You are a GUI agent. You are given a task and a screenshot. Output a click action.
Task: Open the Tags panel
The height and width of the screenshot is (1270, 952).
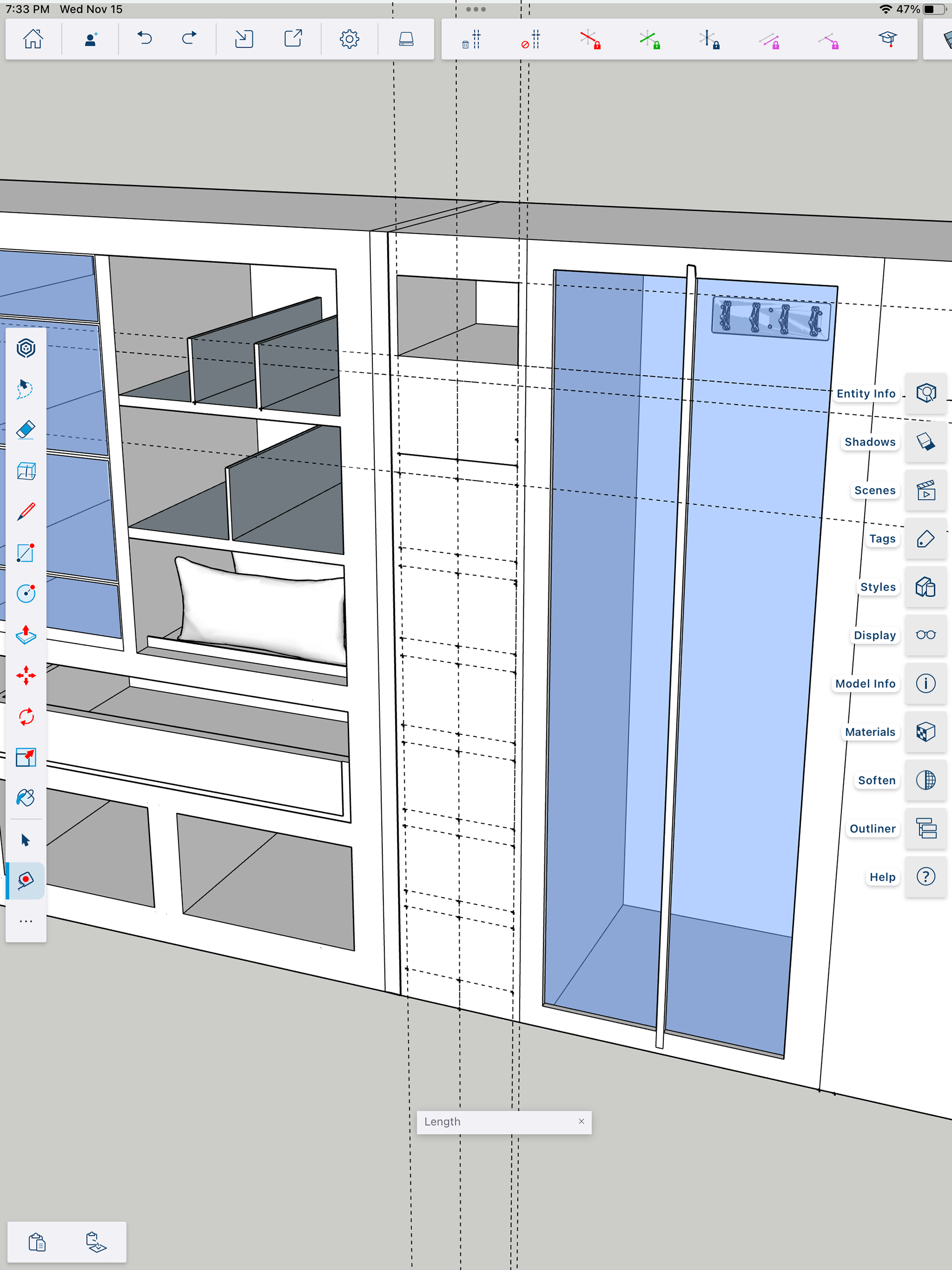[925, 539]
